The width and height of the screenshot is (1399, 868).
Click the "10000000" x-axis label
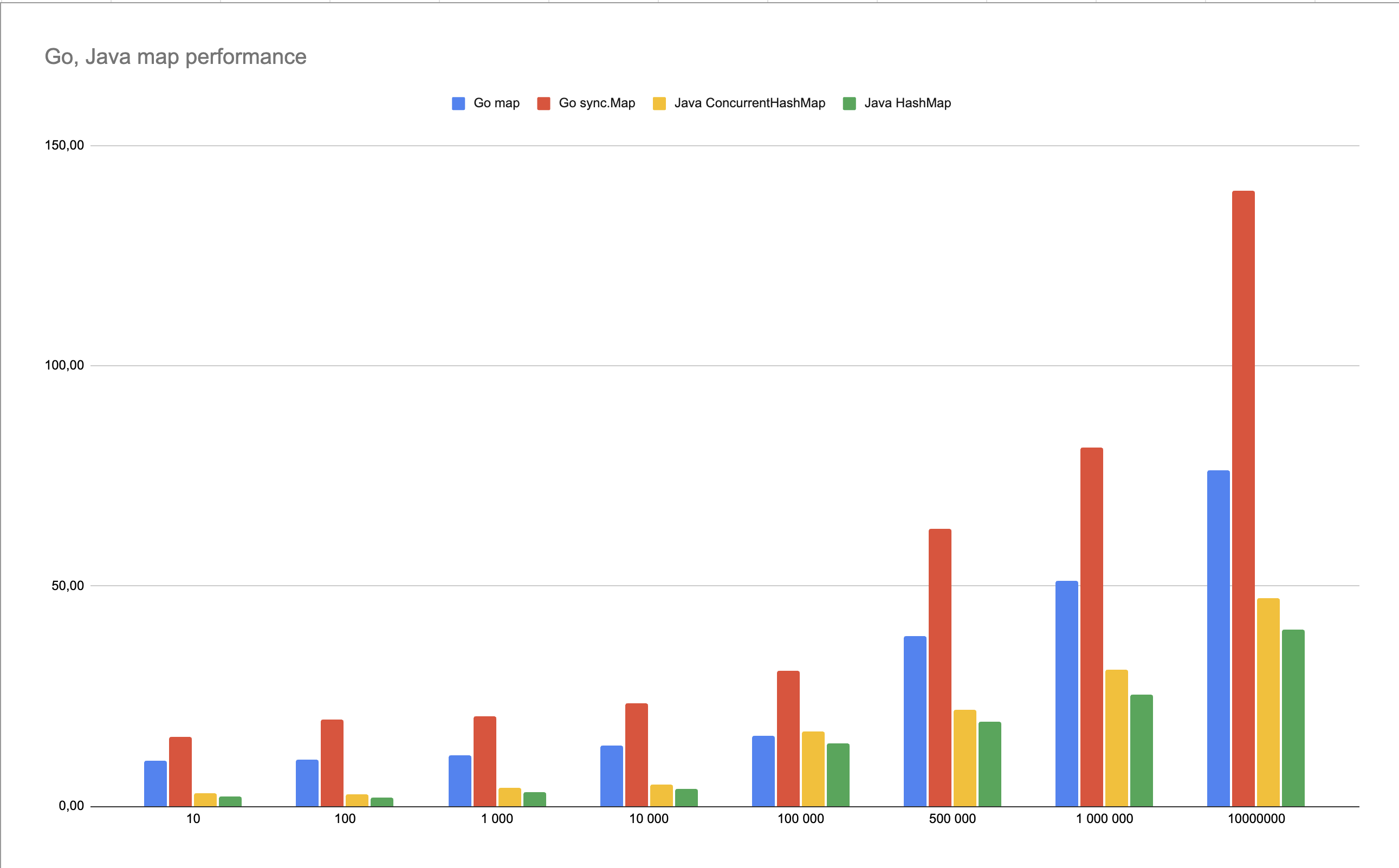[x=1256, y=819]
